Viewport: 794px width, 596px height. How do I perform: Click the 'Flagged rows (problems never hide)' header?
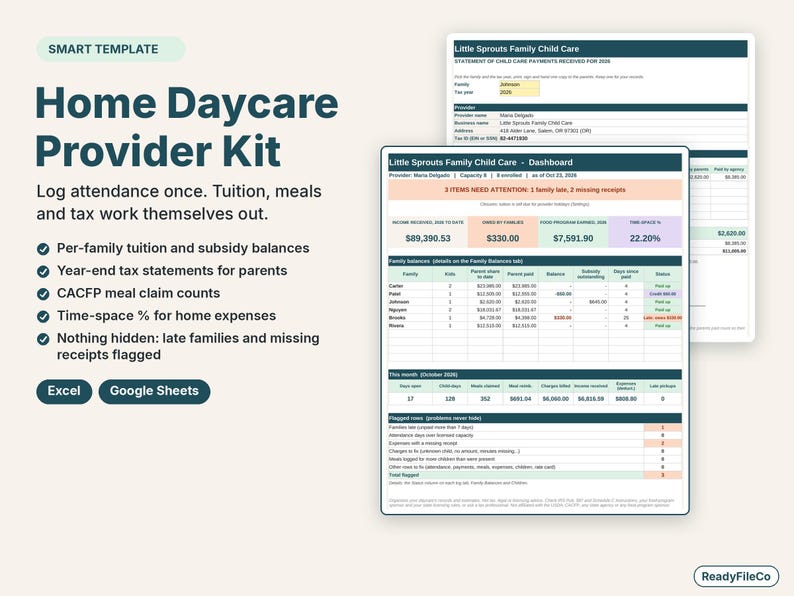(535, 418)
